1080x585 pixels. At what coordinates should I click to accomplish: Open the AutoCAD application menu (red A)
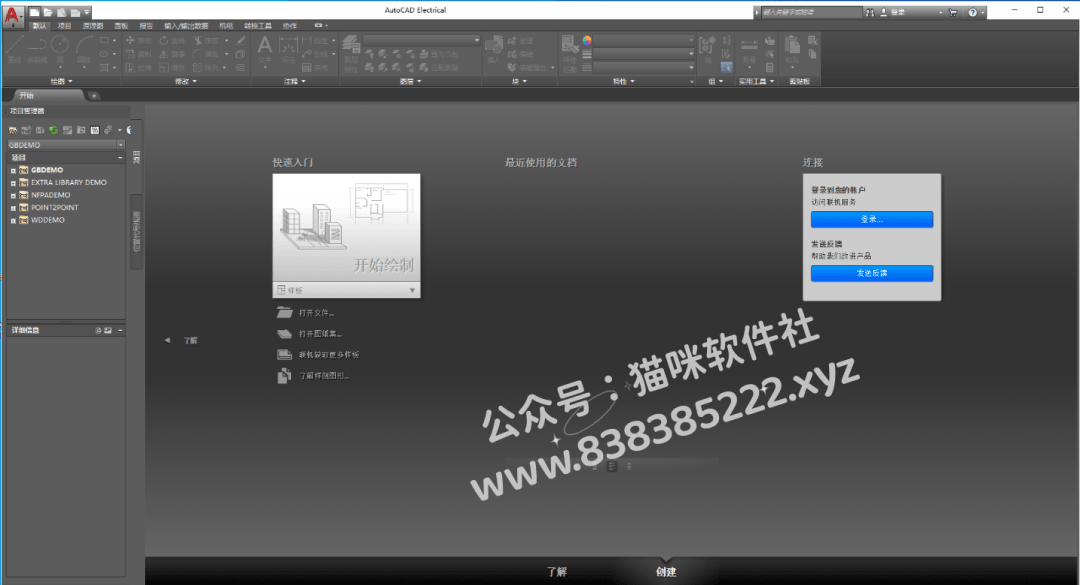coord(12,16)
